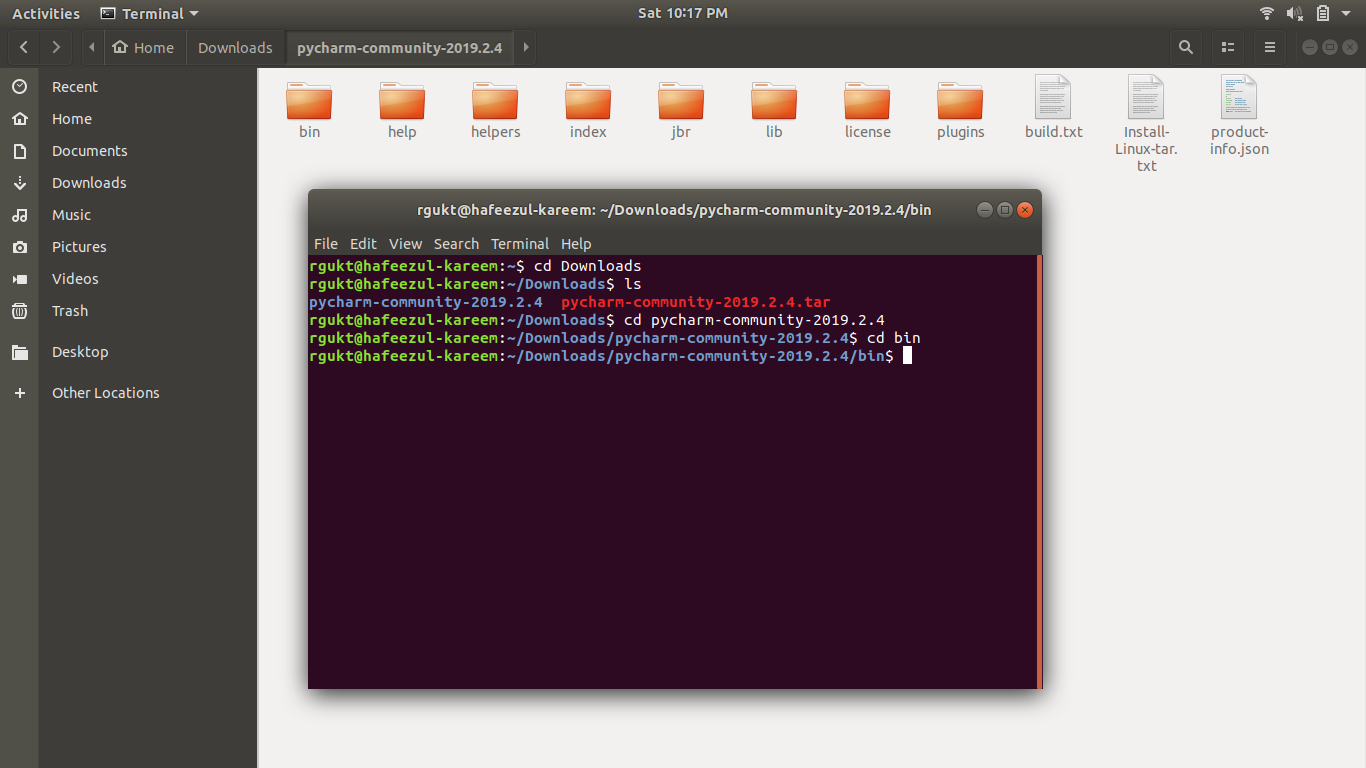1366x768 pixels.
Task: Open the license folder icon
Action: point(867,101)
